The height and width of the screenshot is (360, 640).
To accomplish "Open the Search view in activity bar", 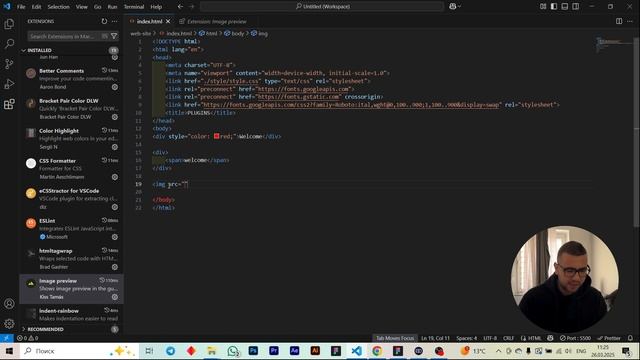I will point(9,44).
